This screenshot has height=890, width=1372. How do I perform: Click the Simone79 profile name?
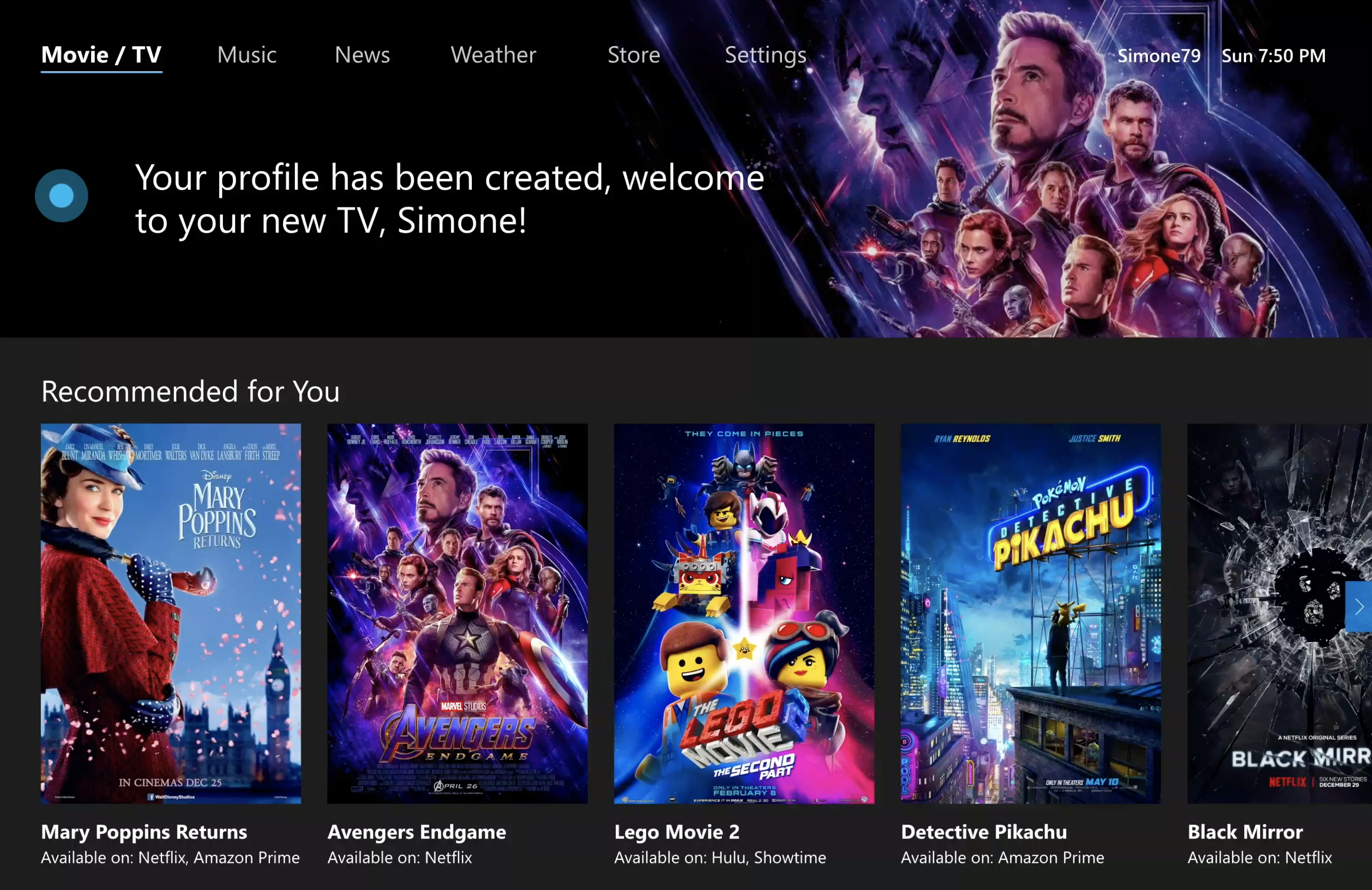1159,56
